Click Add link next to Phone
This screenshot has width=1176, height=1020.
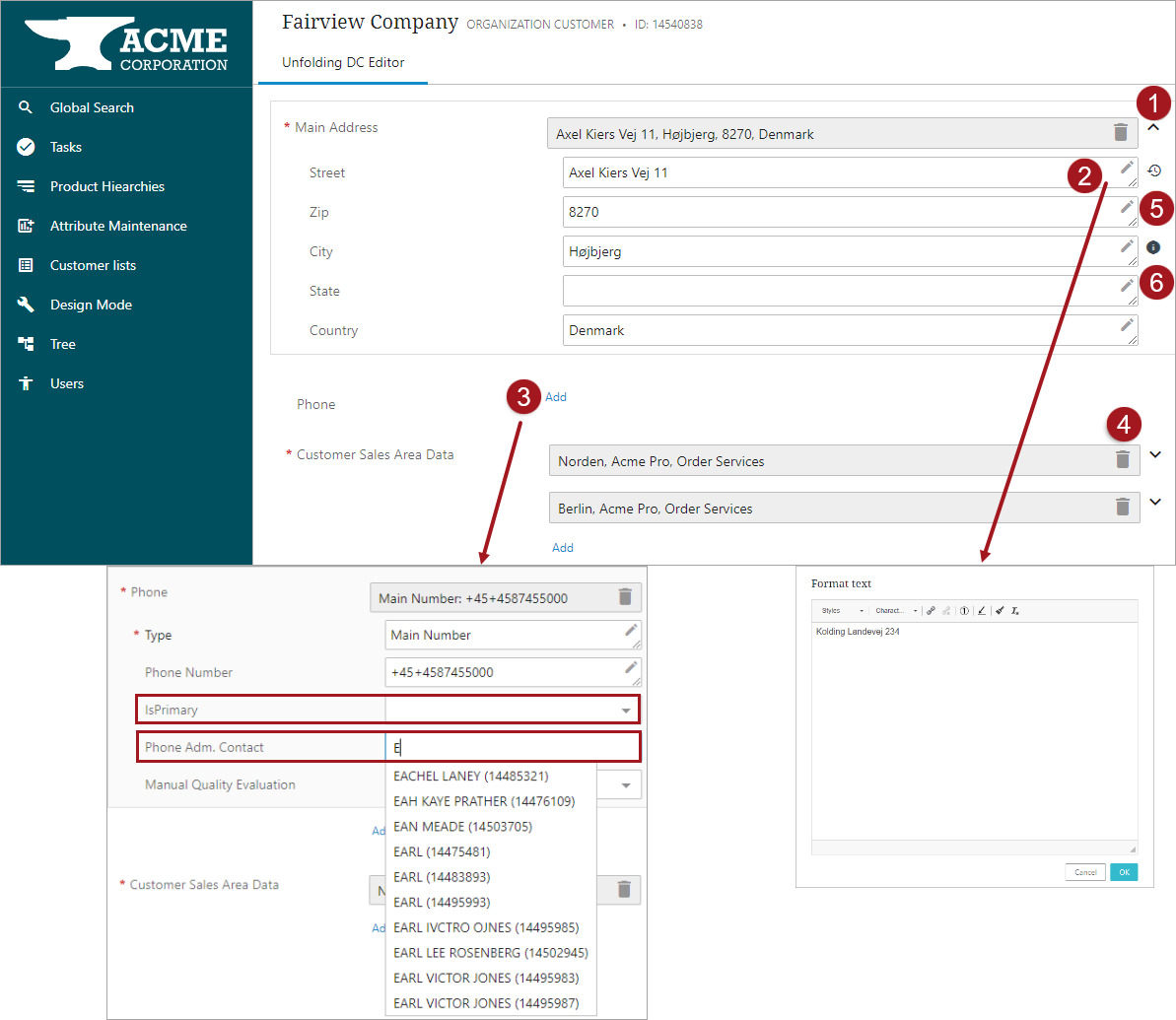[556, 397]
